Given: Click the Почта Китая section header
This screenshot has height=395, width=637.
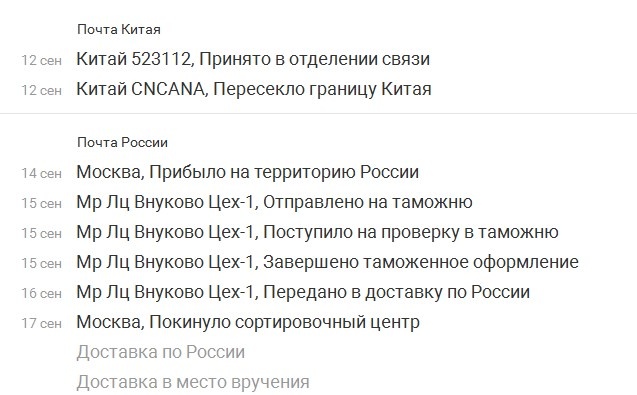Looking at the screenshot, I should [x=119, y=29].
